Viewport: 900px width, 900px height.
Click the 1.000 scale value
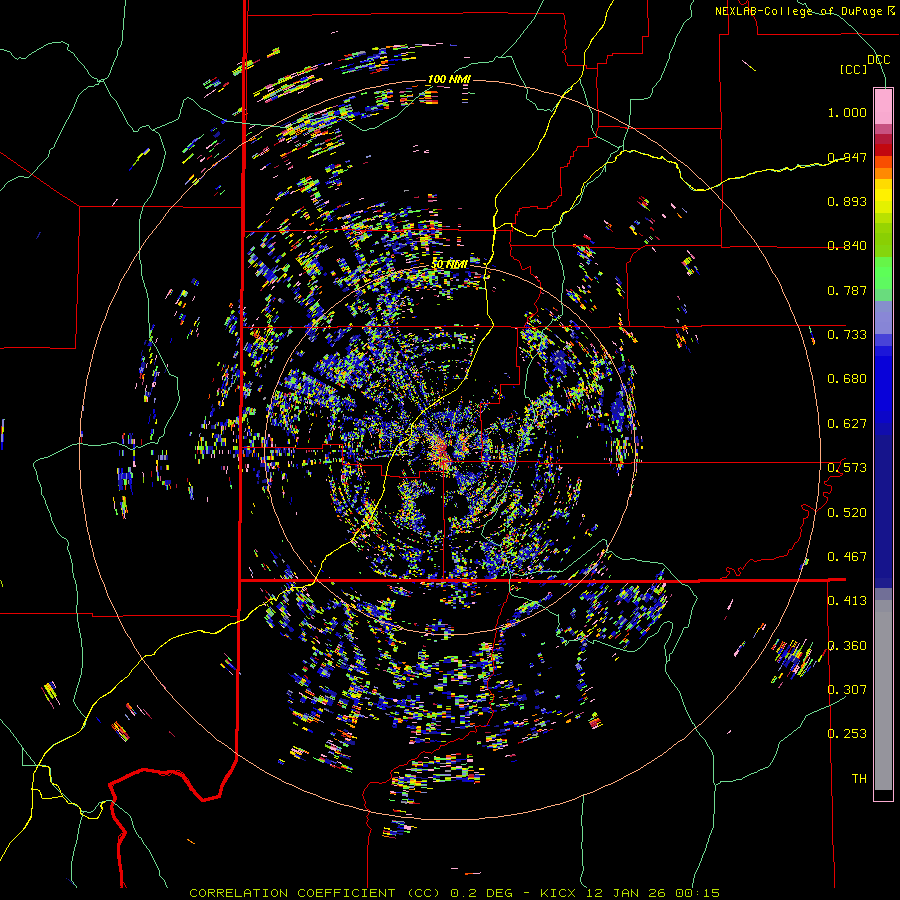pos(847,112)
